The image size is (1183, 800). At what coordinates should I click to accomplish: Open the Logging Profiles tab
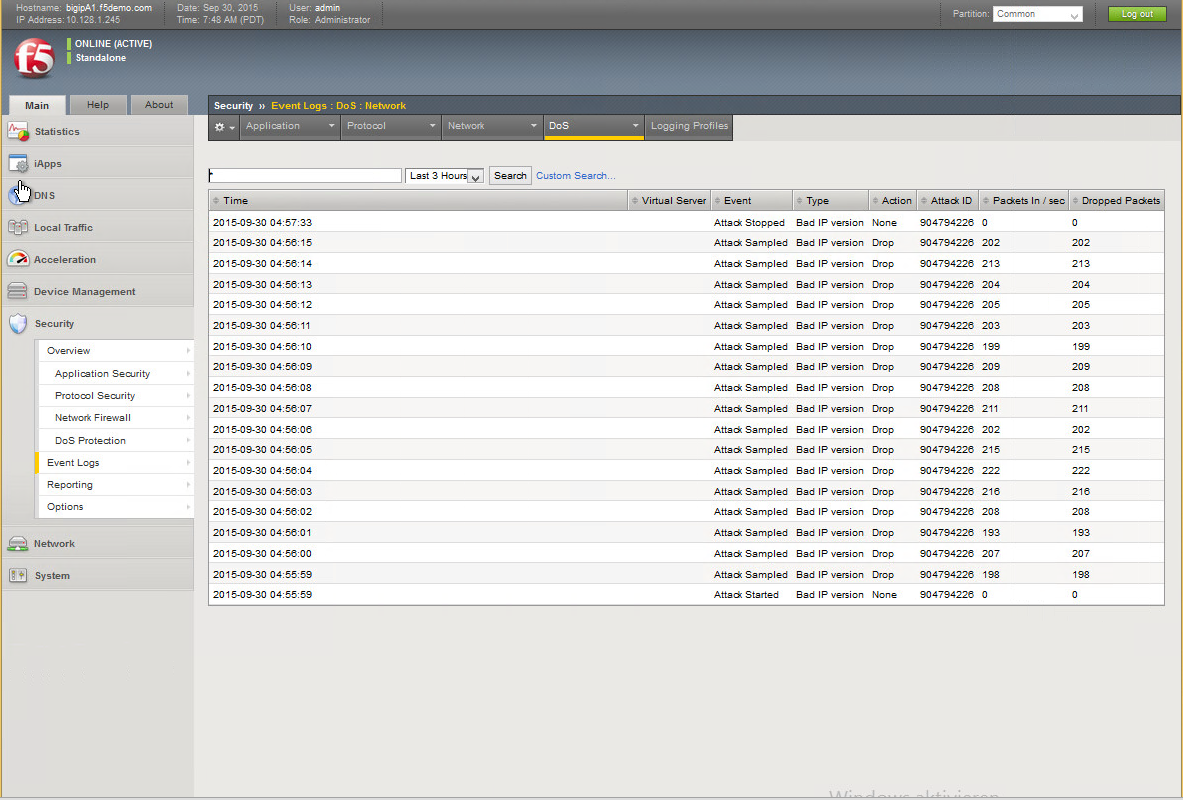click(x=689, y=126)
